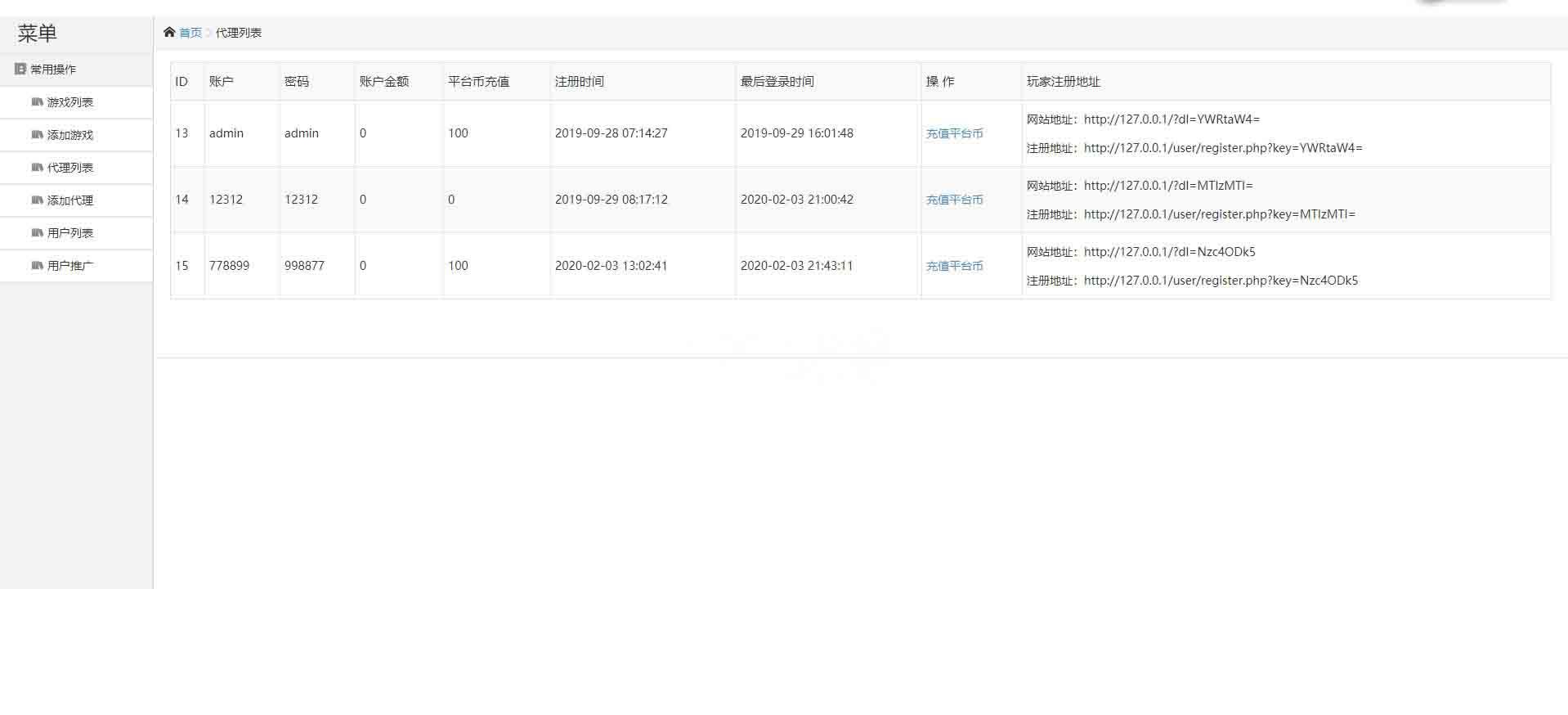Click the admin row registration URL text
The height and width of the screenshot is (715, 1568).
(1222, 148)
